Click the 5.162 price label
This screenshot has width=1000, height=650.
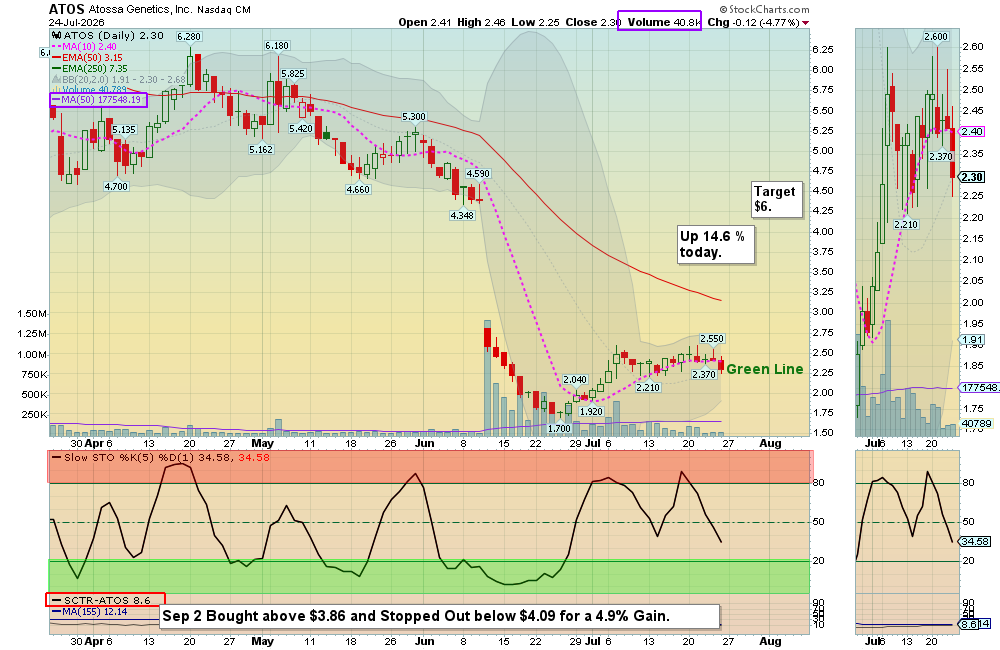click(261, 149)
